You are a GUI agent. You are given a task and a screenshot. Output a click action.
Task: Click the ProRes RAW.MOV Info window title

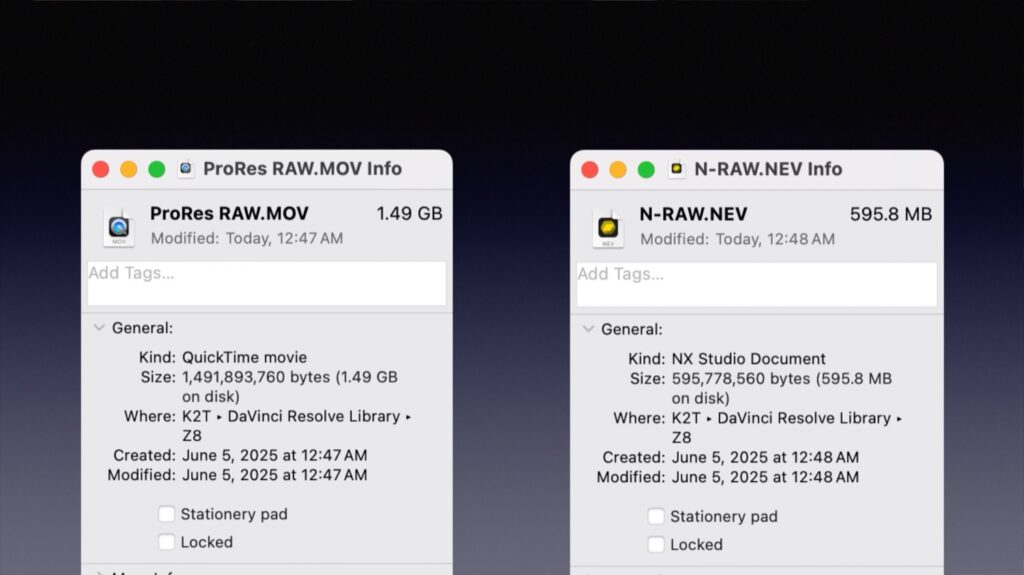pyautogui.click(x=302, y=169)
